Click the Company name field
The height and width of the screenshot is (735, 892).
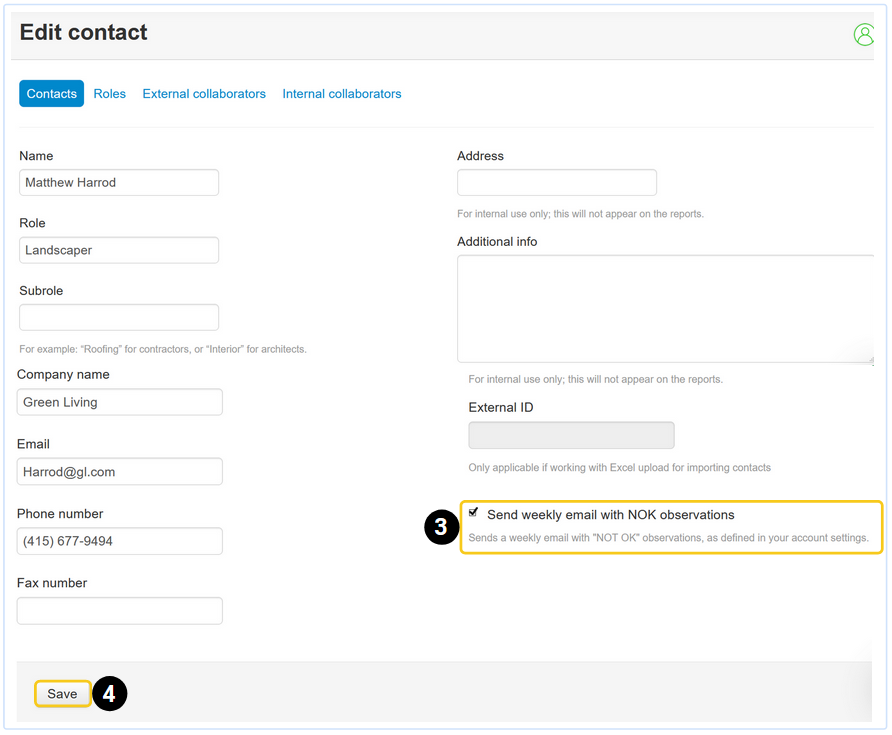click(120, 402)
